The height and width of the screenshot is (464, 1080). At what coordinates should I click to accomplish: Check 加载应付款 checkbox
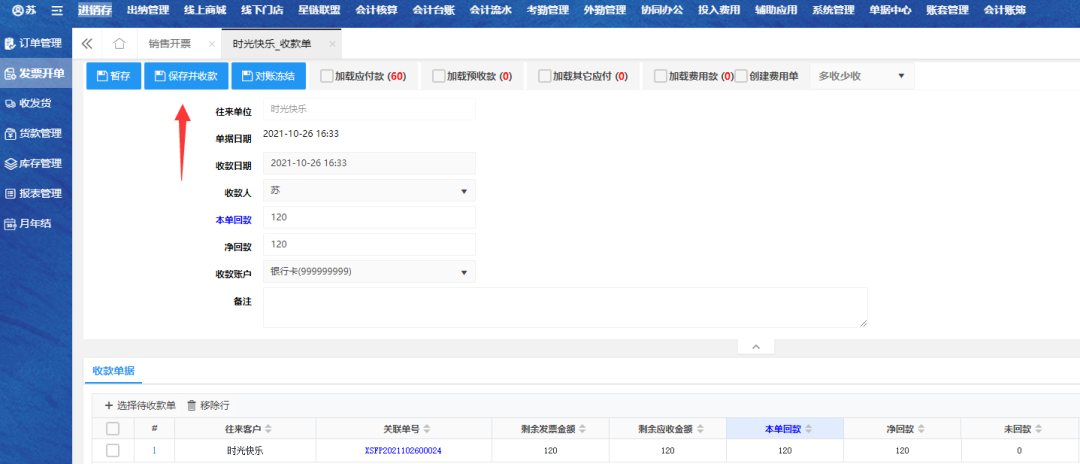coord(327,76)
